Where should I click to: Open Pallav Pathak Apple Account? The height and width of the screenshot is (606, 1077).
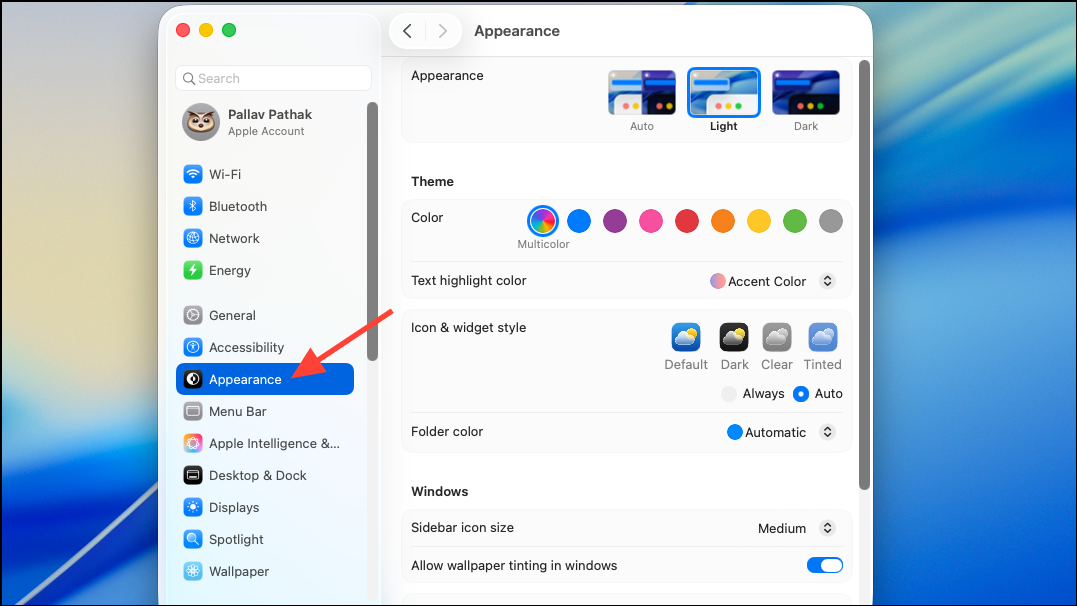coord(264,122)
